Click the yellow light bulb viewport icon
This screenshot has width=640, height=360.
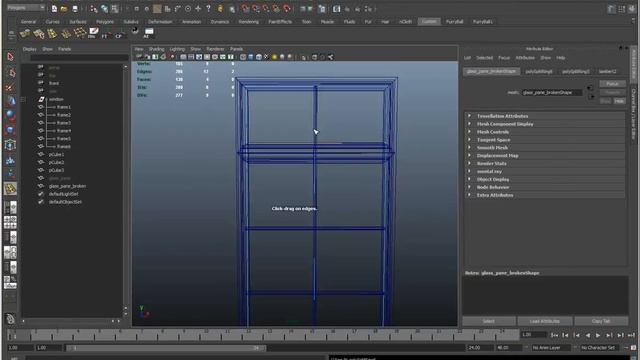(274, 57)
